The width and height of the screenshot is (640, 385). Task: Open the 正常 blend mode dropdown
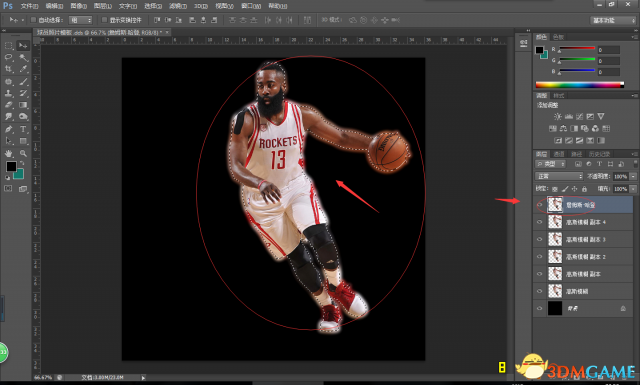559,176
